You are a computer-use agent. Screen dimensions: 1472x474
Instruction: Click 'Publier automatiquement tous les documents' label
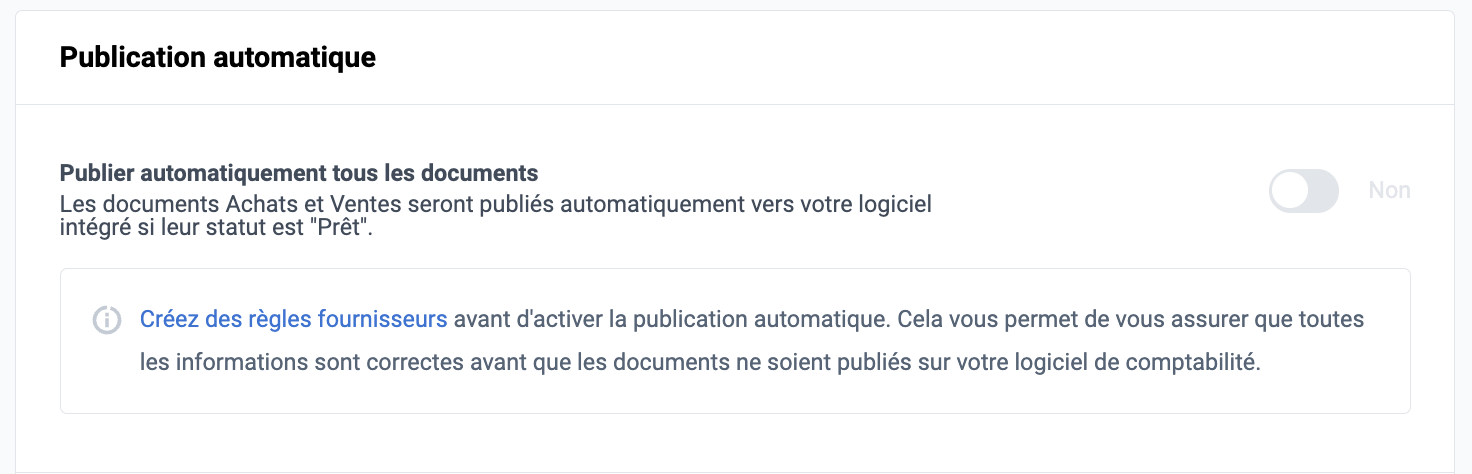coord(299,173)
